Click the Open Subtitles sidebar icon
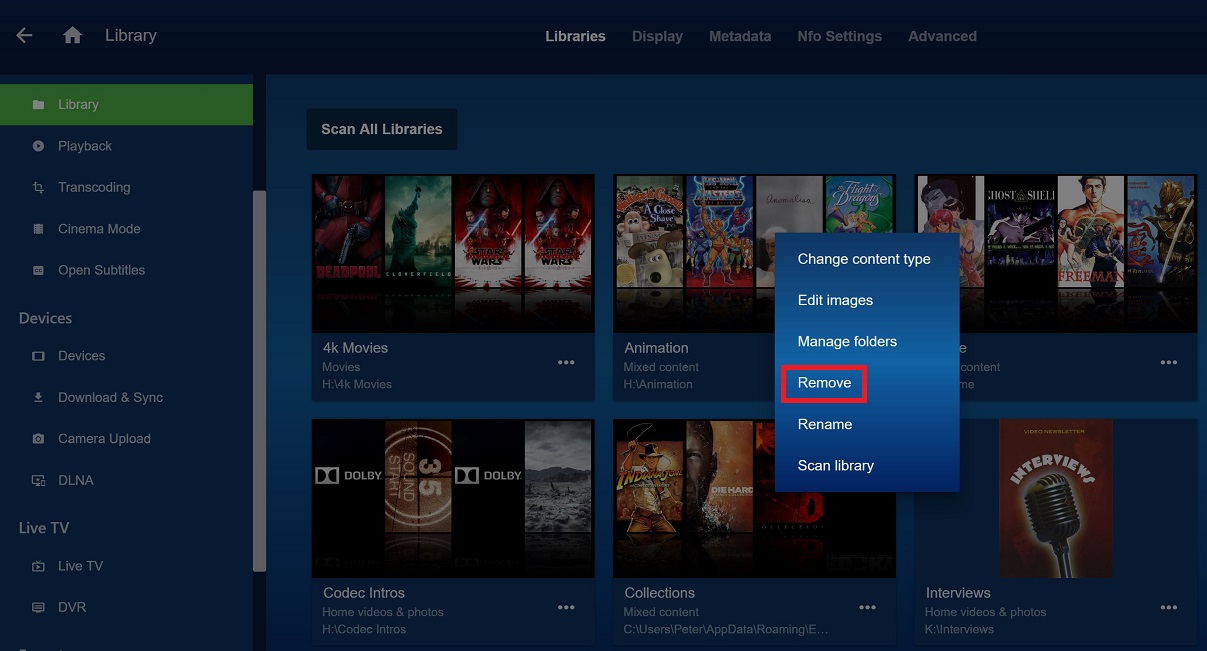Screen dimensions: 1207x651 [x=38, y=270]
